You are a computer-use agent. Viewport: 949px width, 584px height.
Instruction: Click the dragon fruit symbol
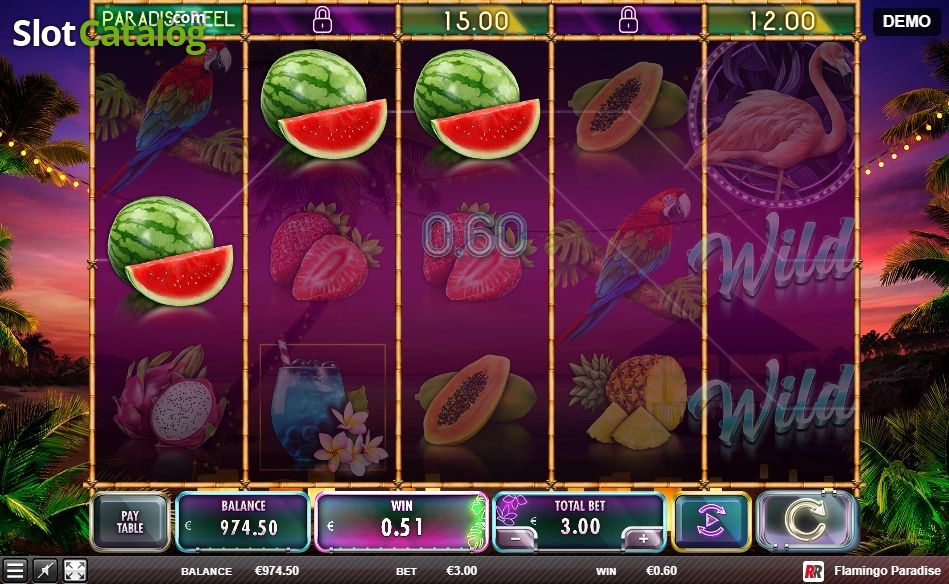tap(168, 396)
